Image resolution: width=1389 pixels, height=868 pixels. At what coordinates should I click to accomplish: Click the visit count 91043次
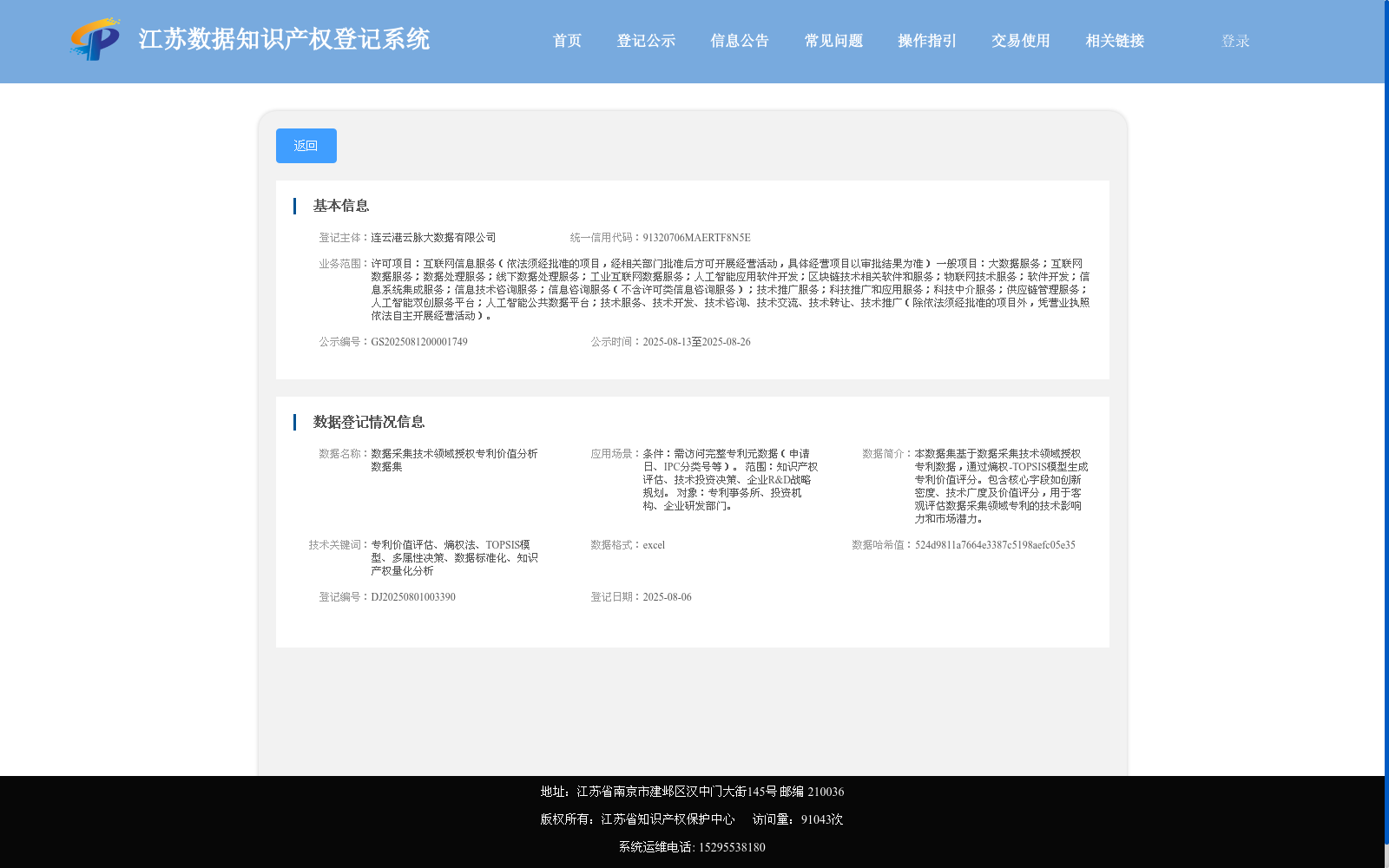coord(822,819)
